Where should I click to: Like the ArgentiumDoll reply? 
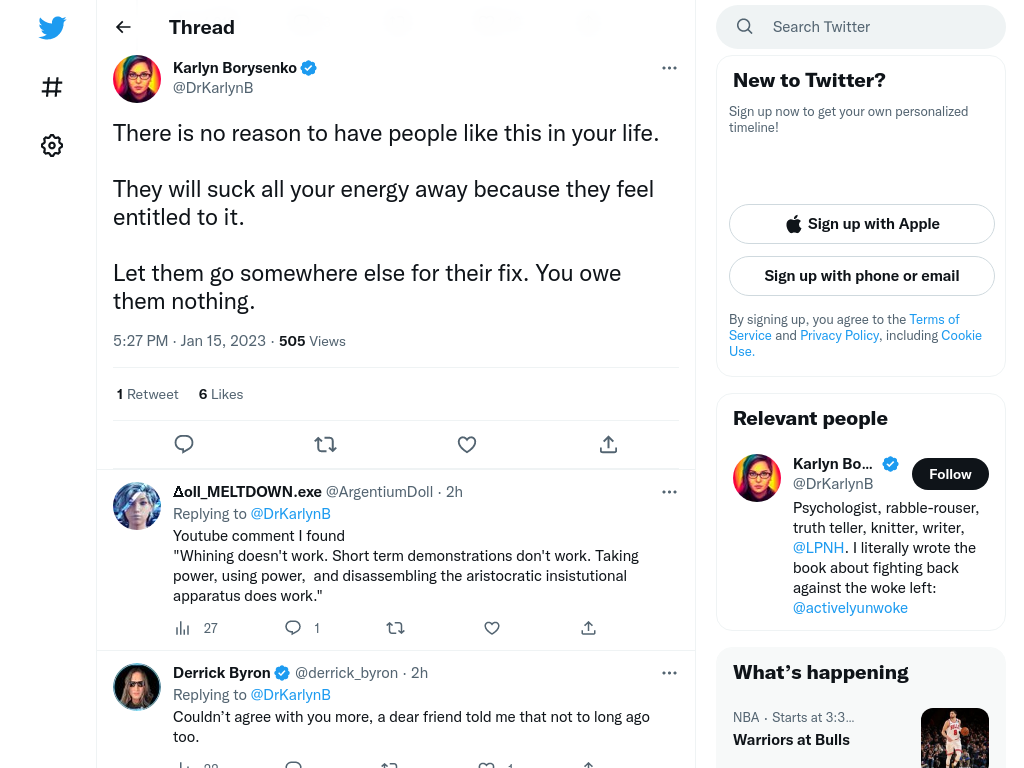(x=492, y=628)
